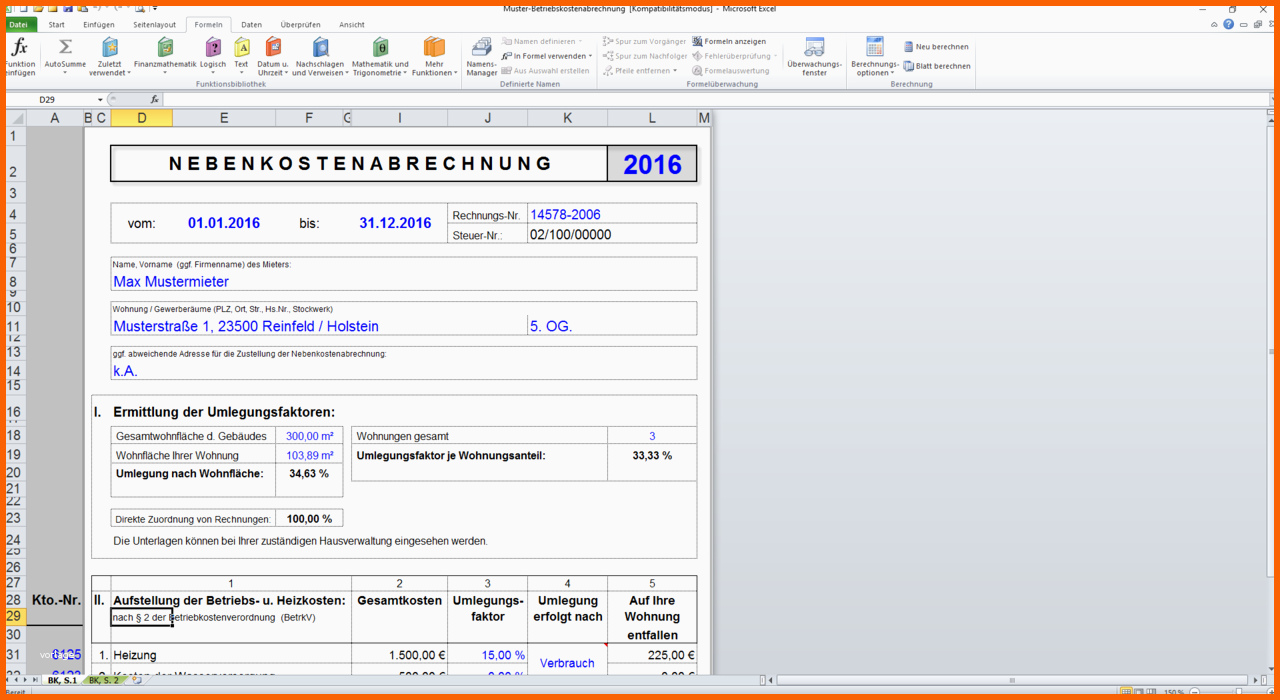Click address Musterstraße 1, 23500 Reinfeld / Holstein

[x=246, y=326]
